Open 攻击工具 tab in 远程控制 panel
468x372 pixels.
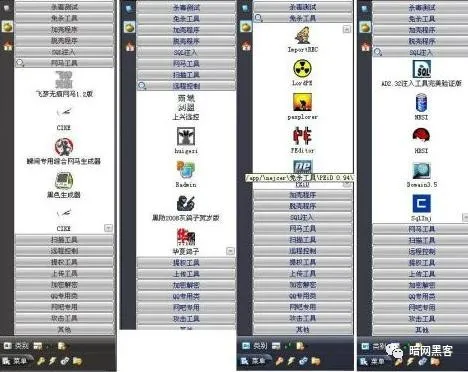186,319
